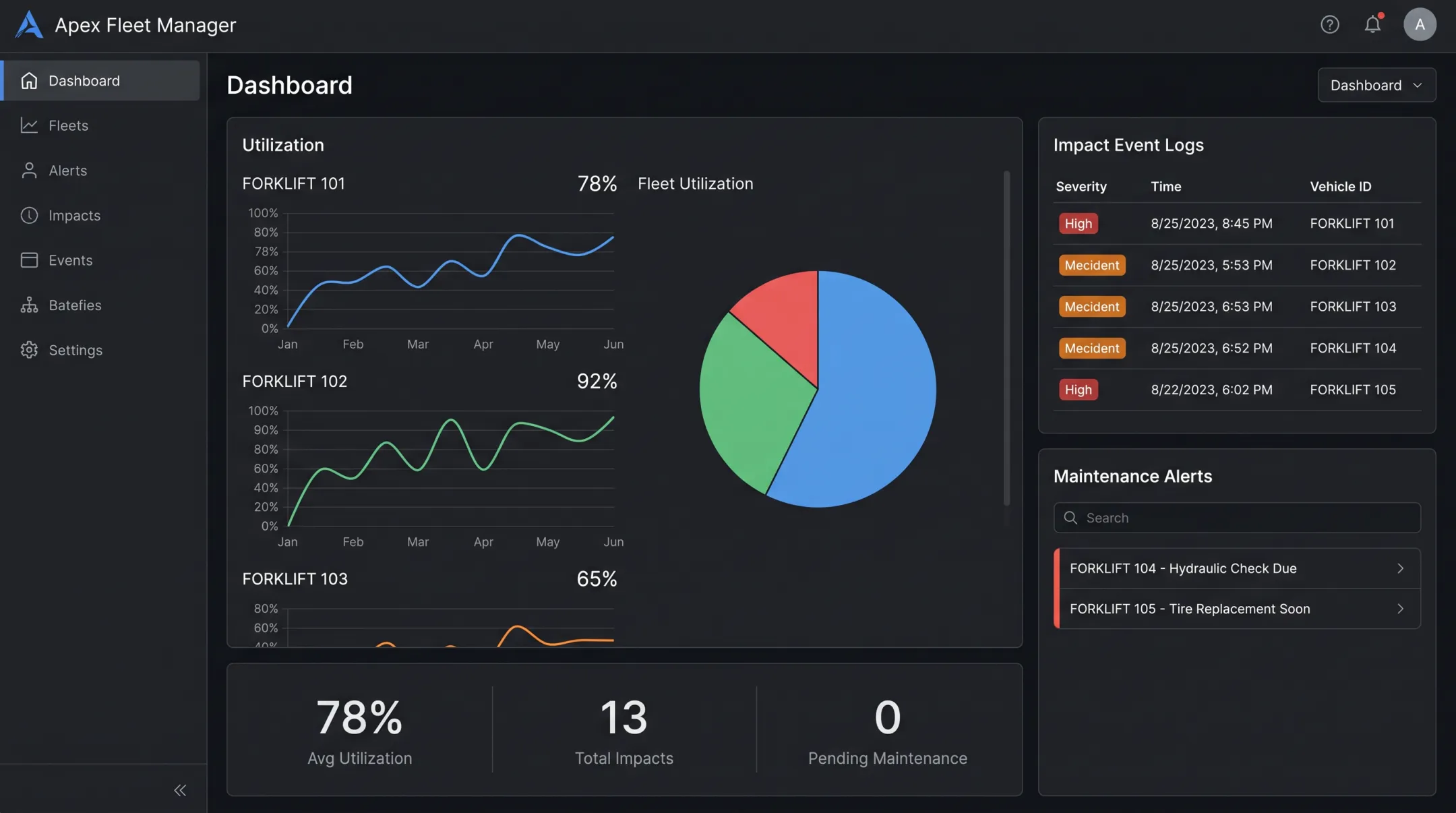1456x813 pixels.
Task: Click the High badge for FORKLIFT 101
Action: pyautogui.click(x=1079, y=223)
